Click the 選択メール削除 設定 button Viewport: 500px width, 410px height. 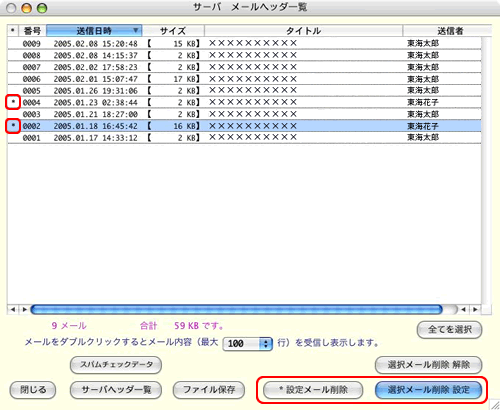click(428, 390)
